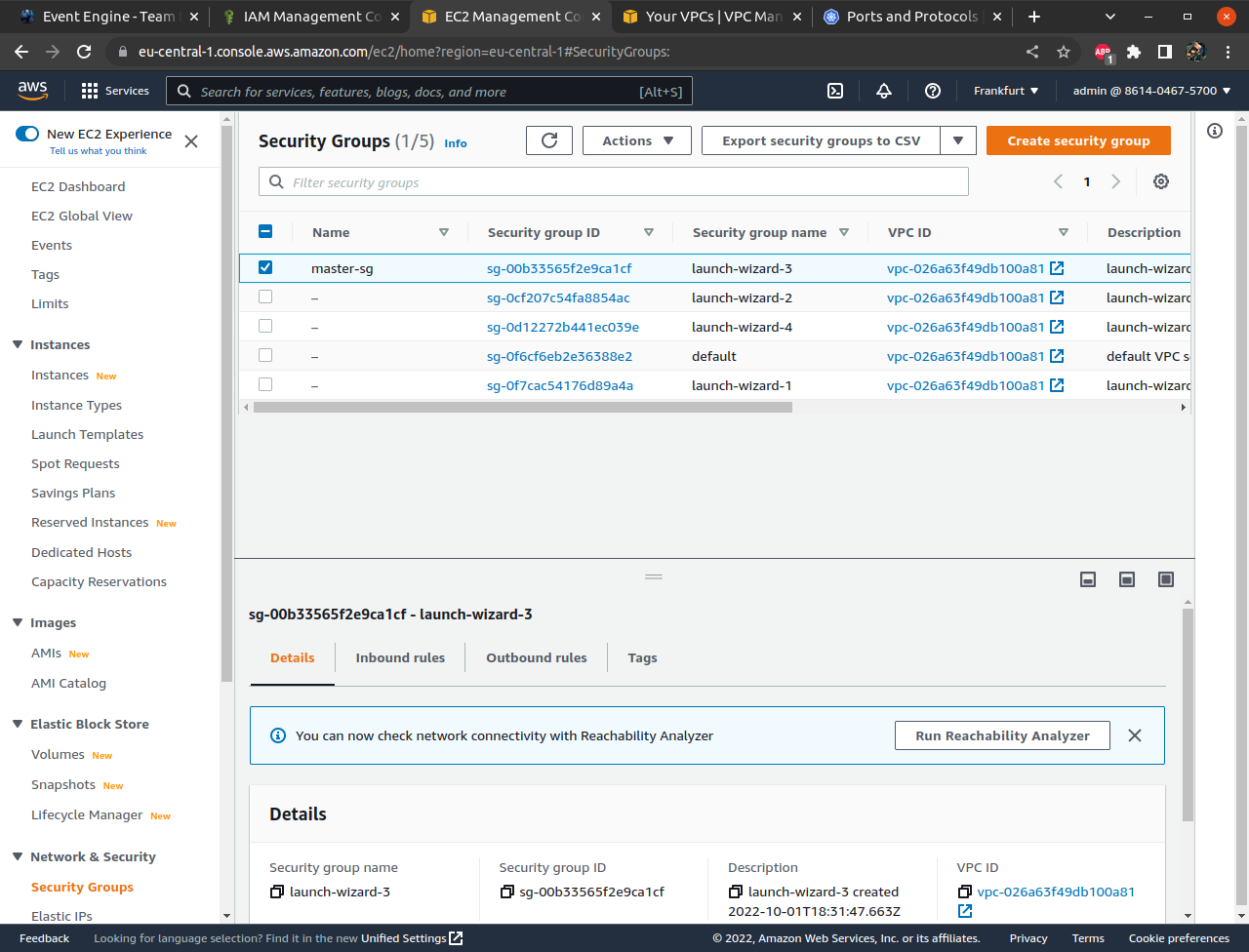The image size is (1249, 952).
Task: Sort by the Name column arrow
Action: [x=444, y=232]
